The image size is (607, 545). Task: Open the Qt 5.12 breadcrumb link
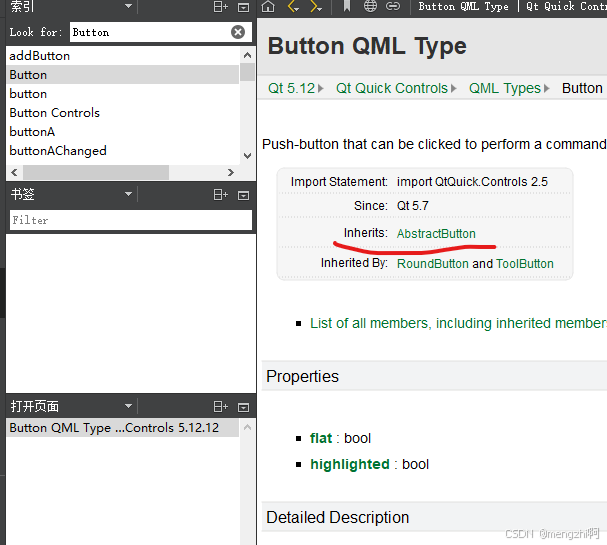pos(291,88)
